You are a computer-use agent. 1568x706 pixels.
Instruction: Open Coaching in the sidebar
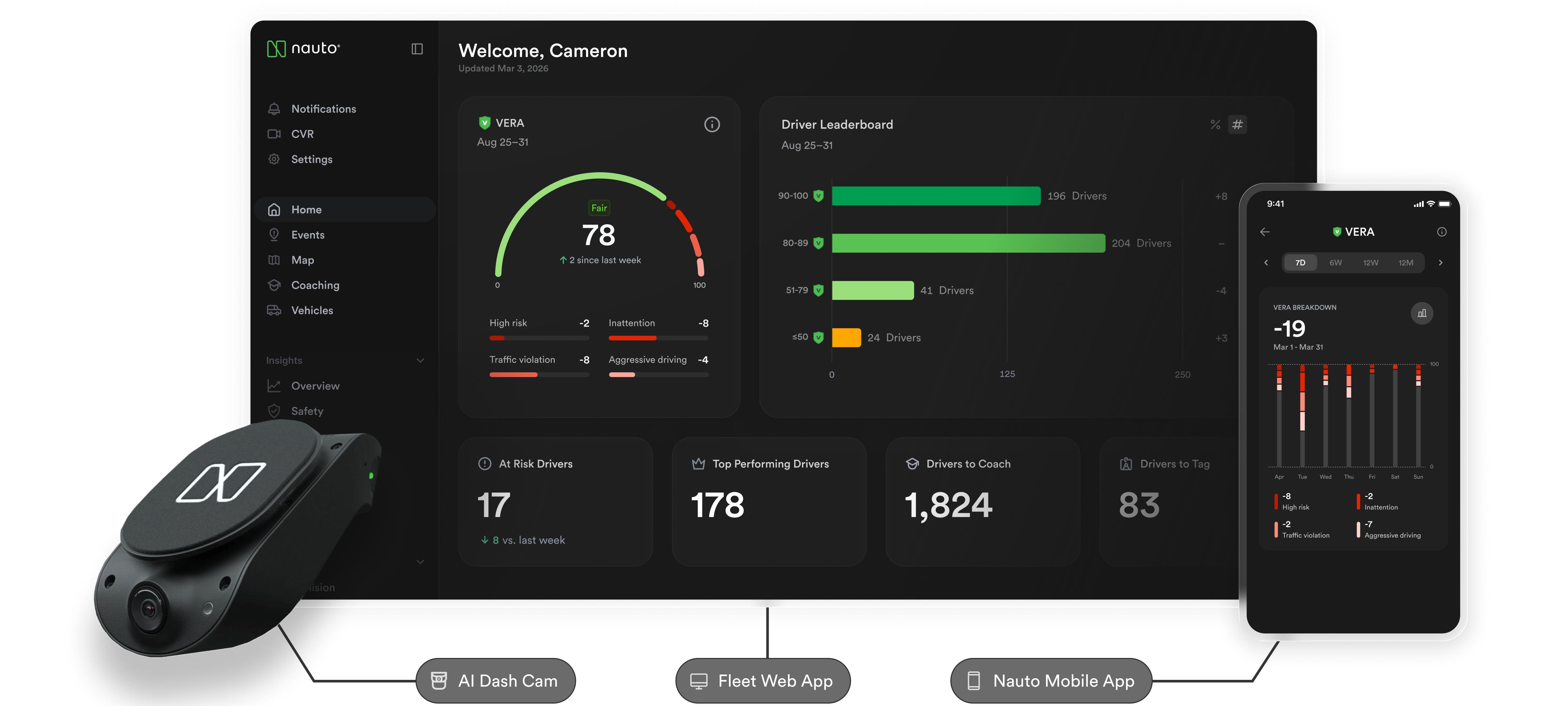(315, 285)
